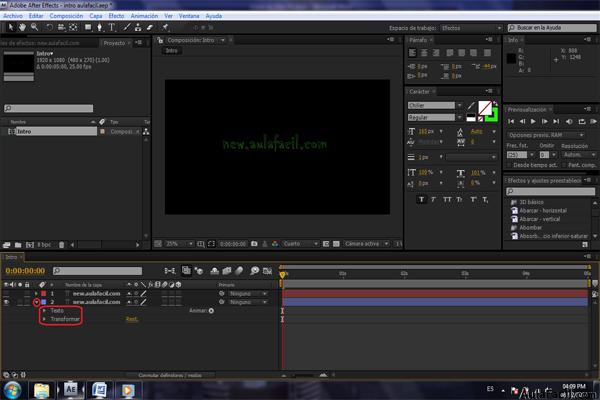The image size is (600, 400).
Task: Jump to first frame in preview controls
Action: tap(511, 121)
